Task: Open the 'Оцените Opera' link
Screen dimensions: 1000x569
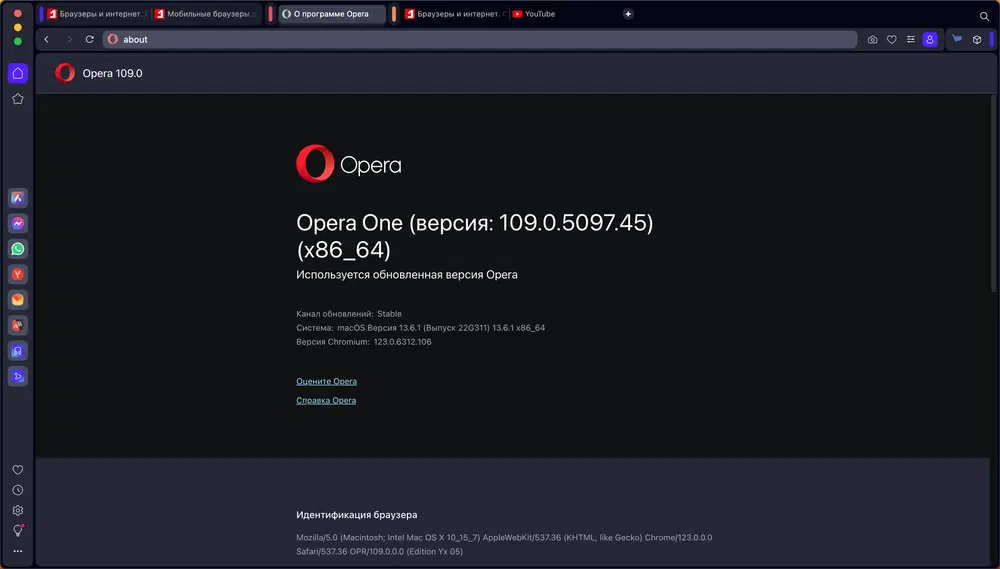Action: click(327, 381)
